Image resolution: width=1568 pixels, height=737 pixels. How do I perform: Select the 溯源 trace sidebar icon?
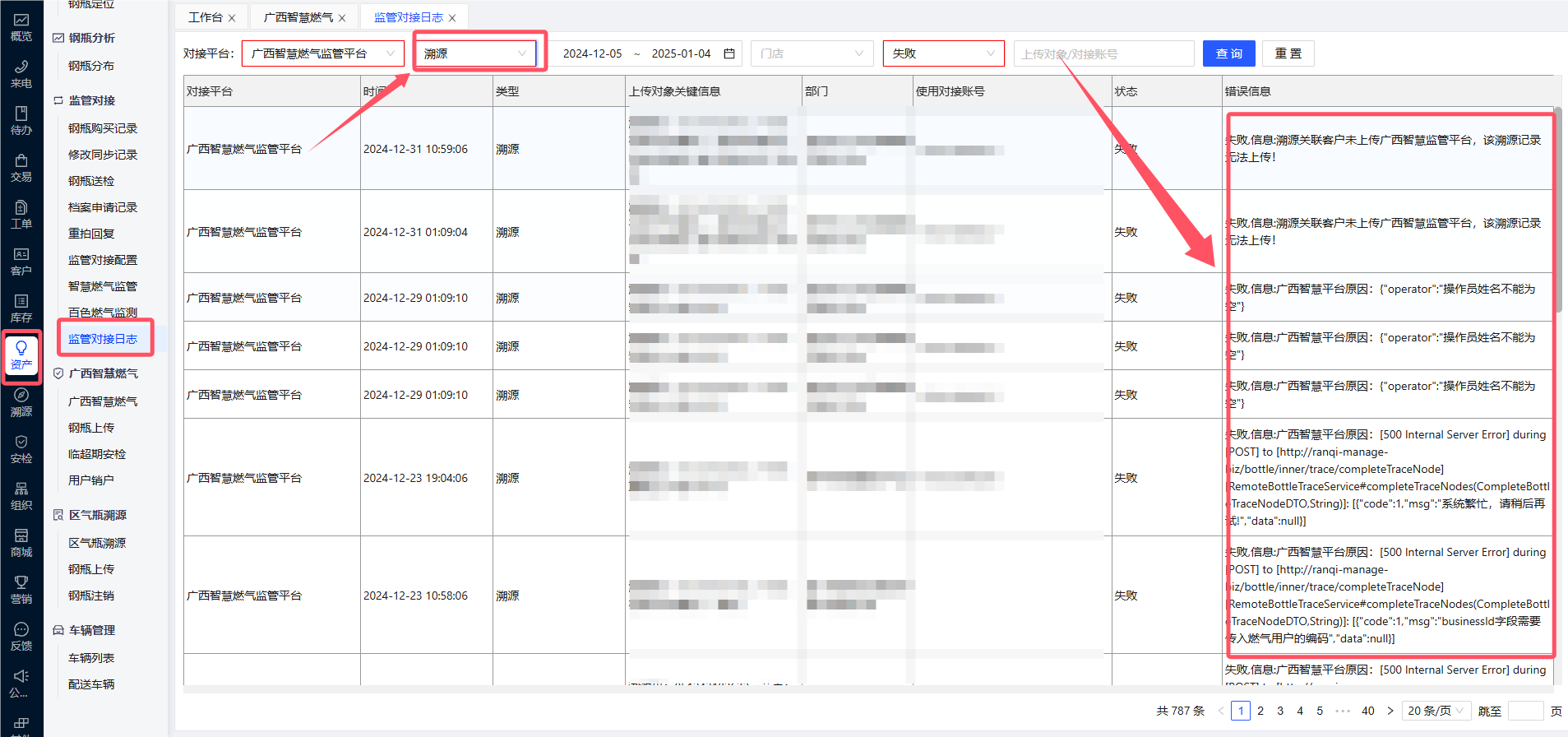coord(21,402)
